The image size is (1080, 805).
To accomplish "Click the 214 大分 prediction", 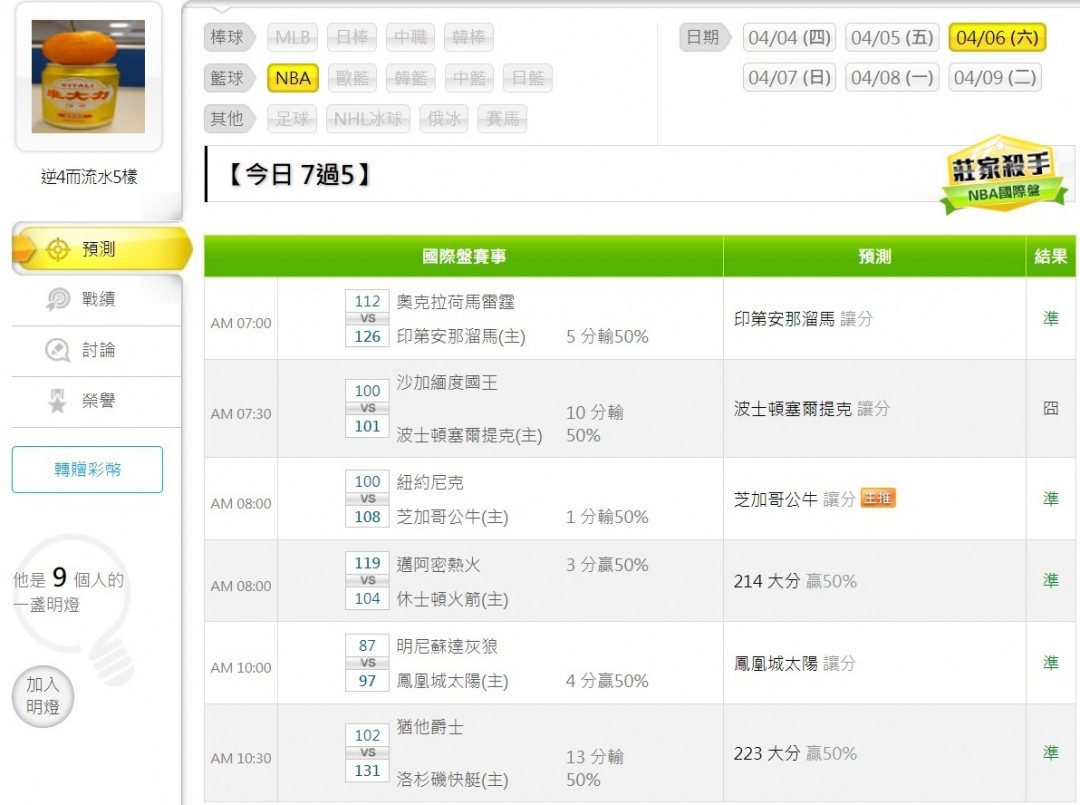I will coord(795,581).
